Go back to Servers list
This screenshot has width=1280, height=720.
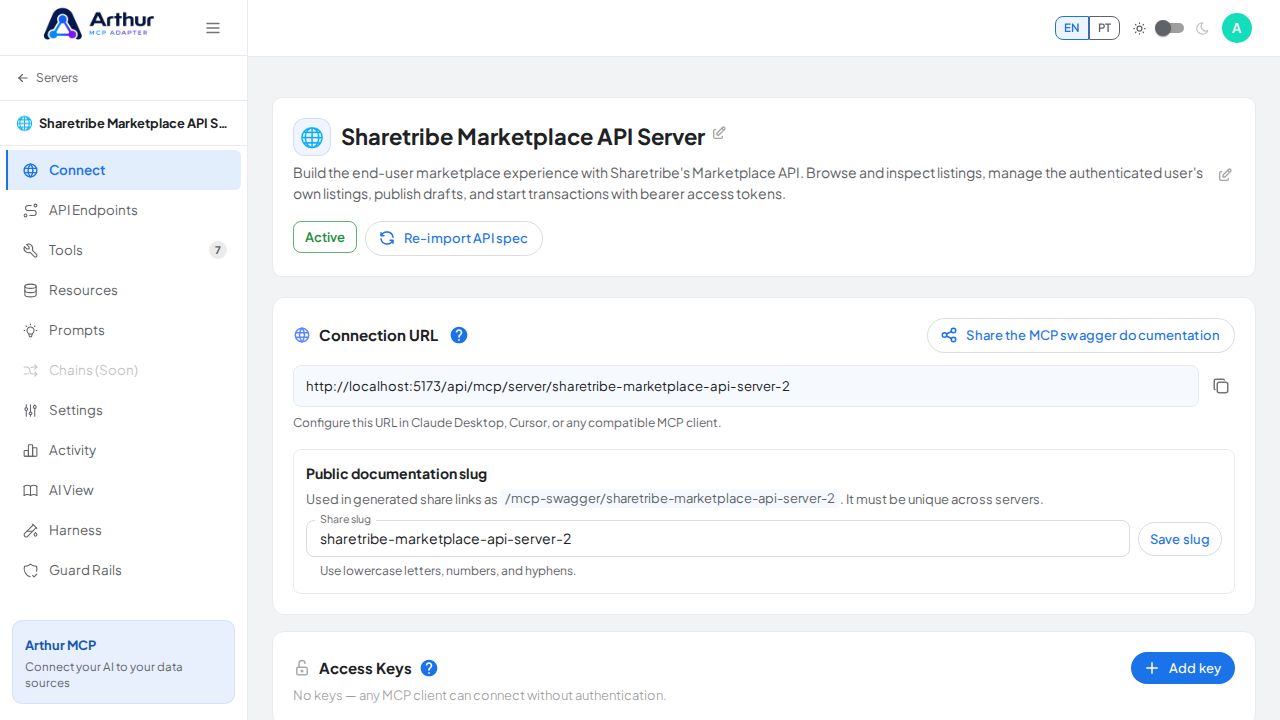47,78
